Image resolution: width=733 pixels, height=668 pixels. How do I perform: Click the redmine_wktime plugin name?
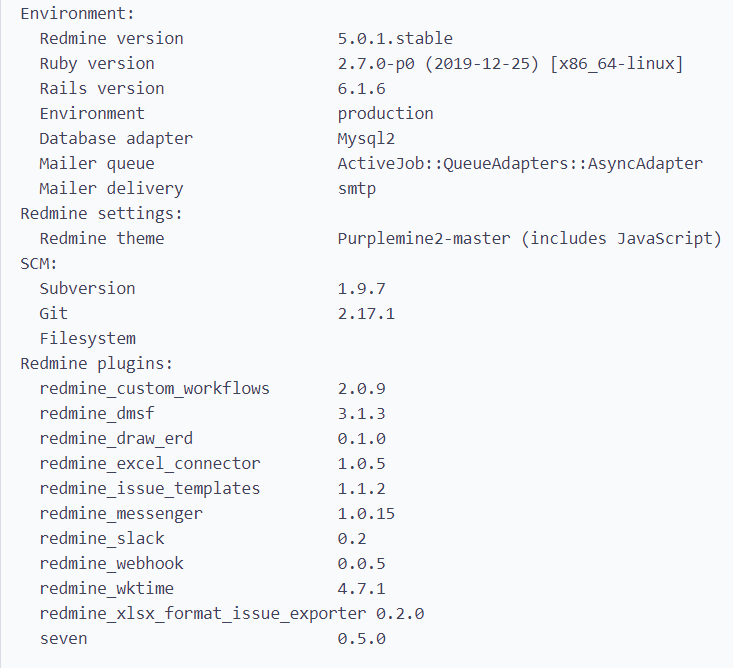106,589
